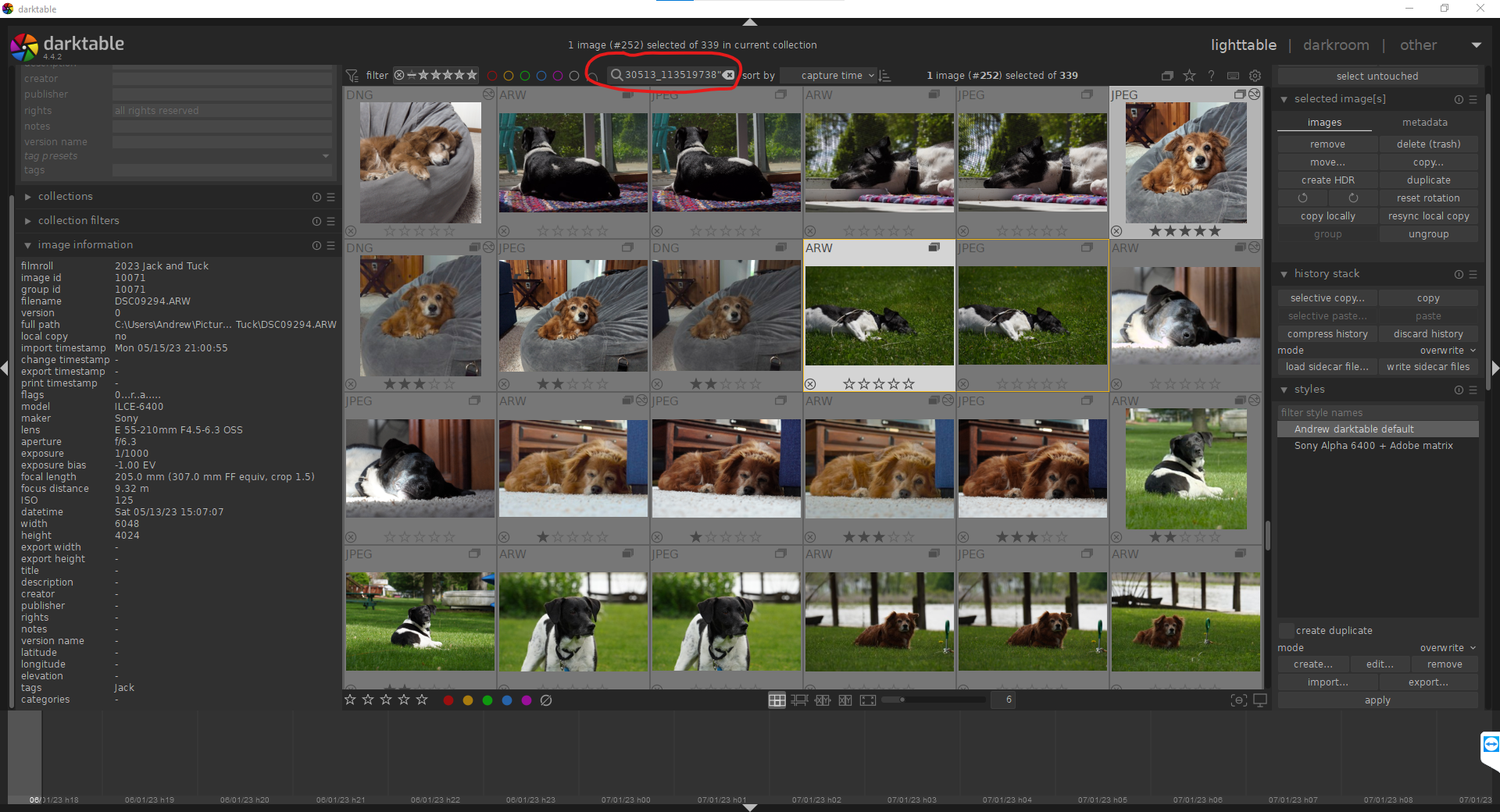Screen dimensions: 1500x812
Task: Toggle full preview layout icon
Action: point(868,700)
